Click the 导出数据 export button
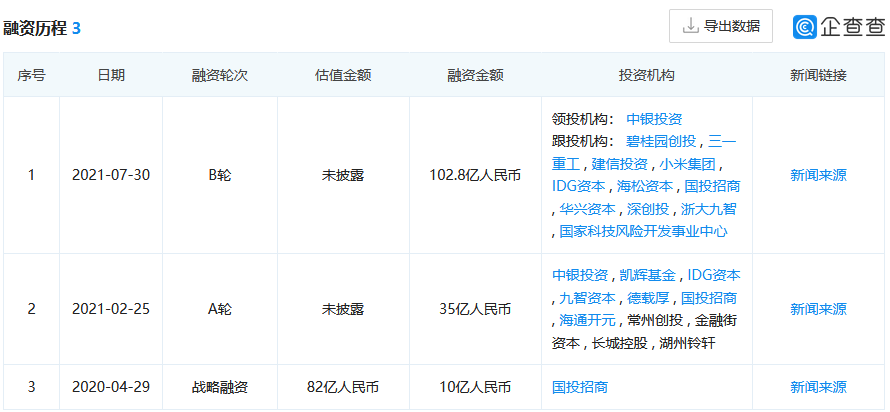 tap(720, 26)
